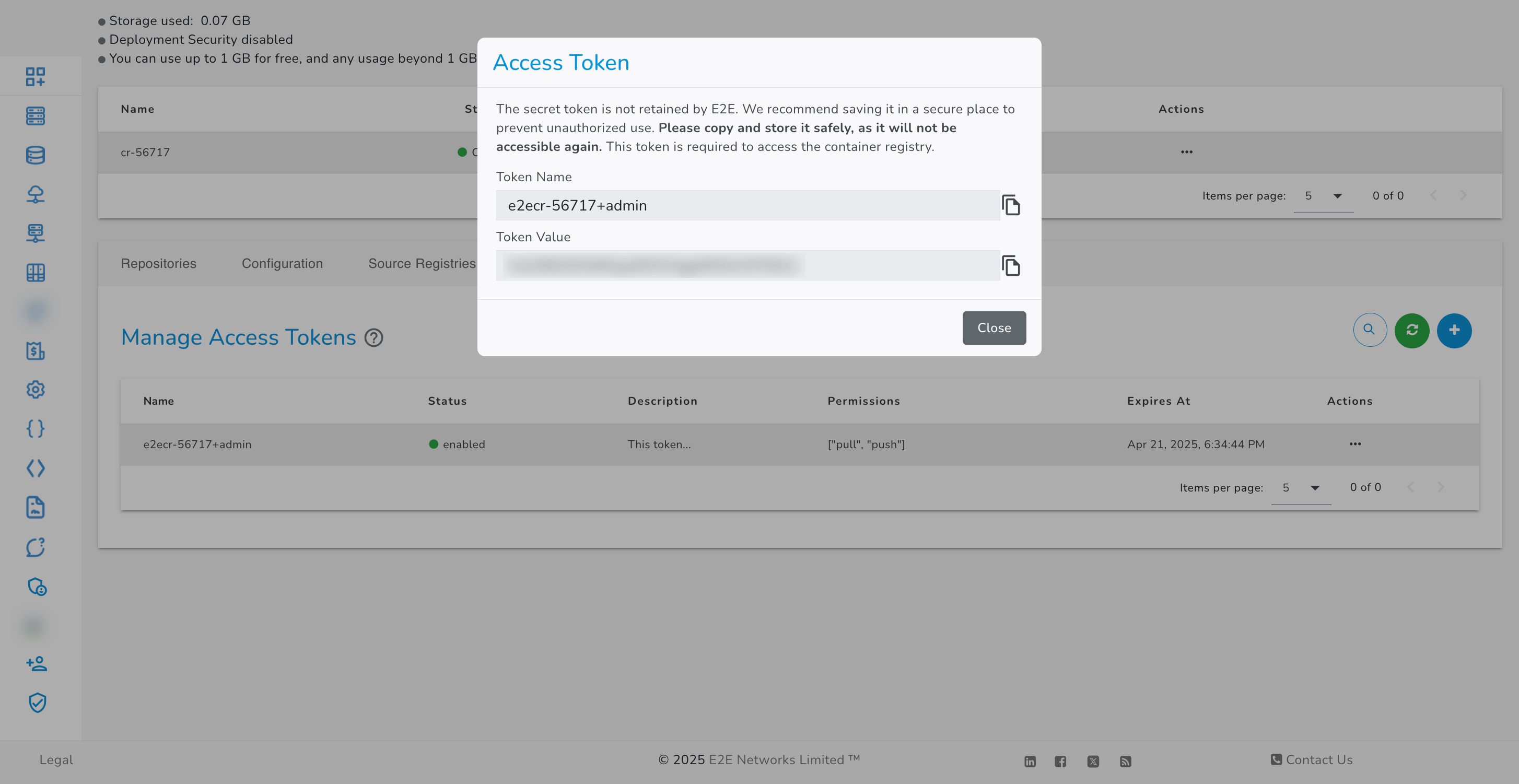This screenshot has width=1519, height=784.
Task: Refresh the access tokens list
Action: [1412, 330]
